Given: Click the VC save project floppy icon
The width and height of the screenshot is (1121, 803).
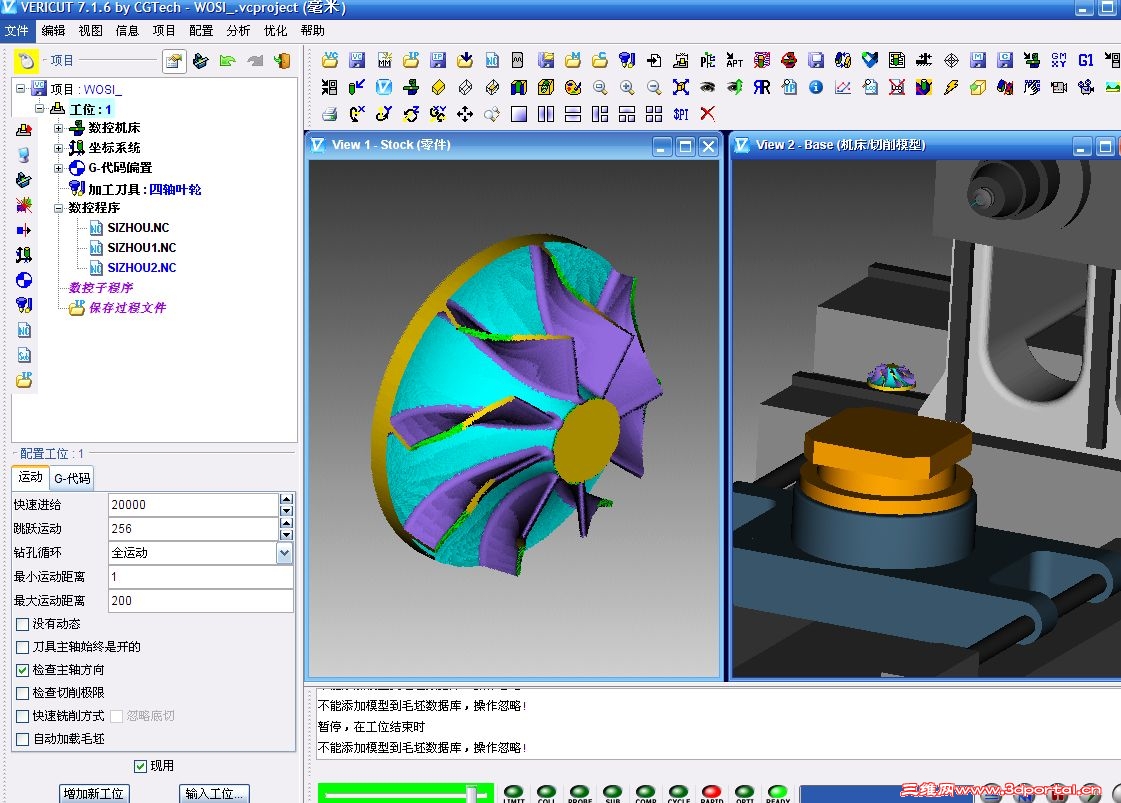Looking at the screenshot, I should click(x=357, y=60).
